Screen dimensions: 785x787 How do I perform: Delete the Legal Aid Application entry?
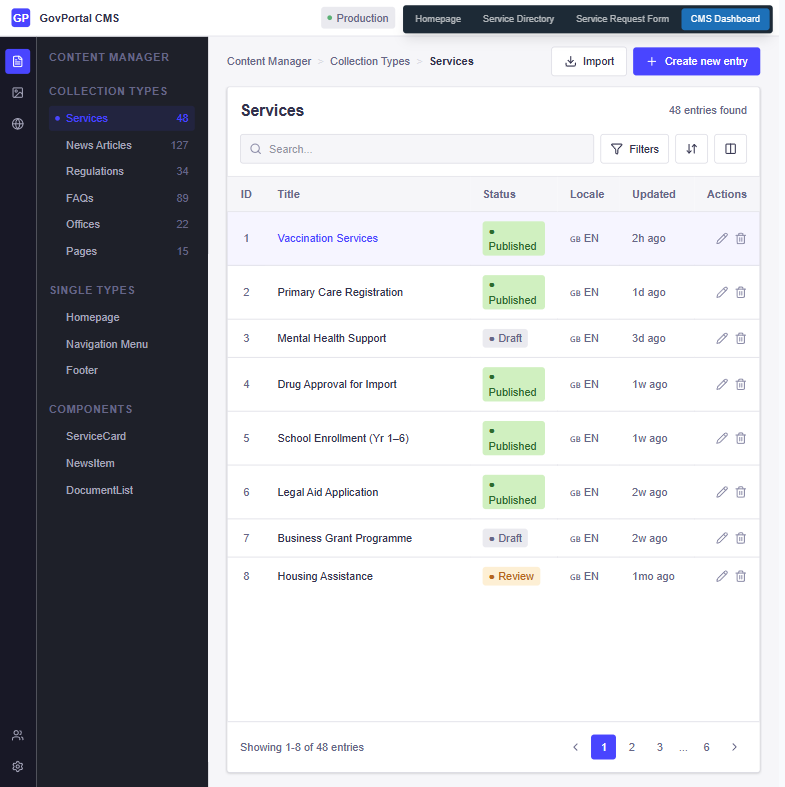pyautogui.click(x=741, y=492)
